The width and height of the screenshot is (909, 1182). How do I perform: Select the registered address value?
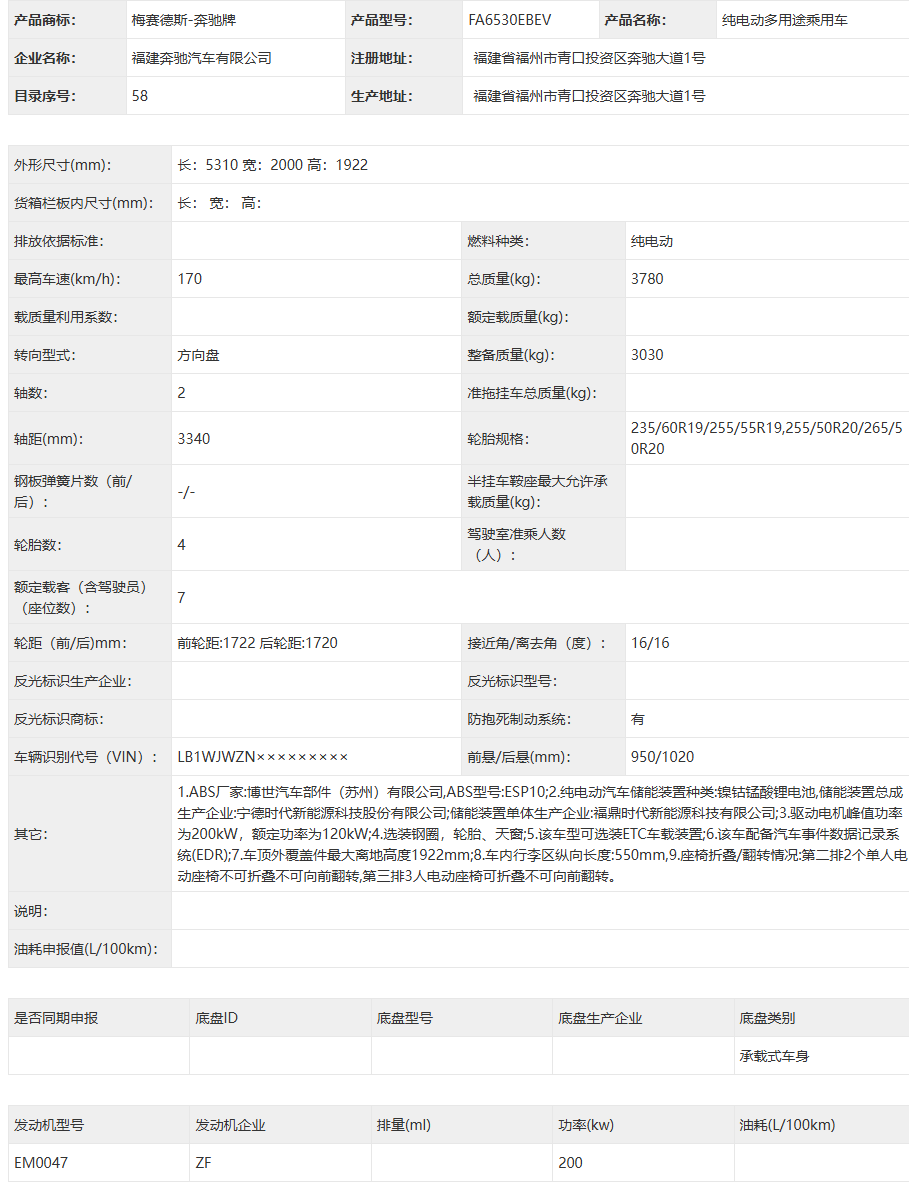[x=589, y=58]
